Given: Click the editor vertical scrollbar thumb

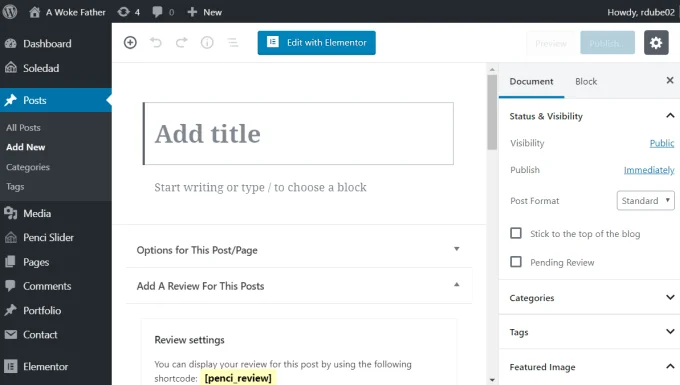Looking at the screenshot, I should pos(492,112).
